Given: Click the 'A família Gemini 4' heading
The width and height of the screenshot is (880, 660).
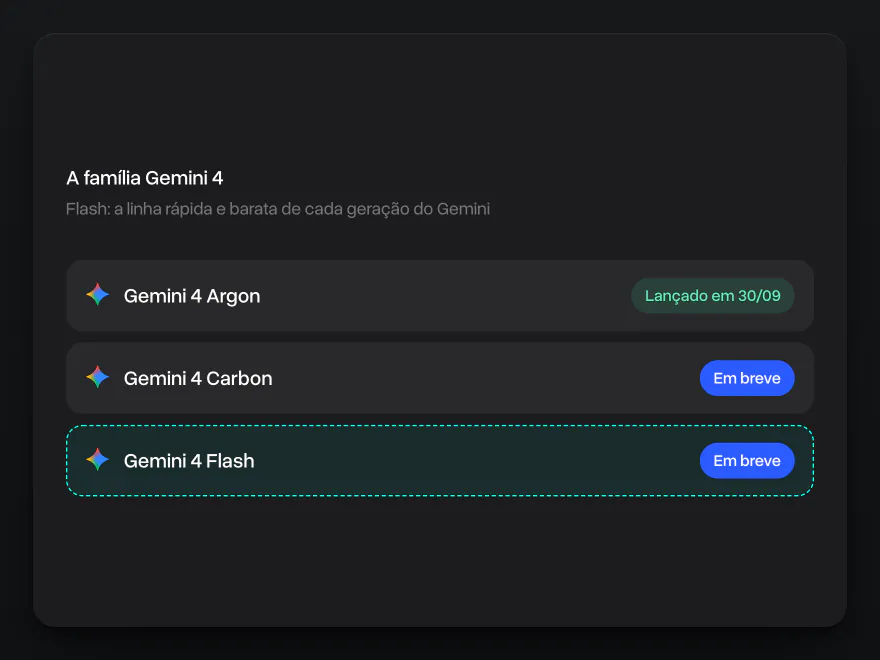Looking at the screenshot, I should point(145,178).
